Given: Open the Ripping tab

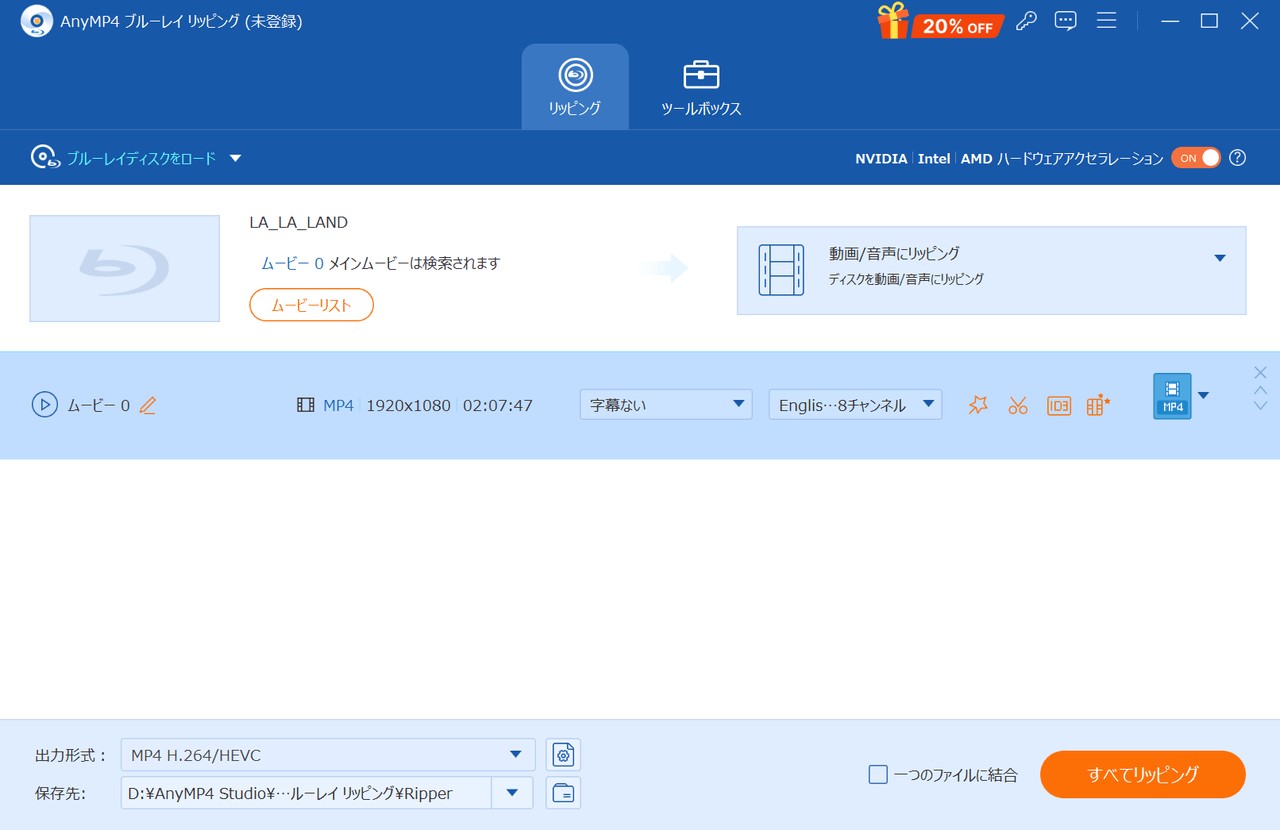Looking at the screenshot, I should (x=575, y=87).
